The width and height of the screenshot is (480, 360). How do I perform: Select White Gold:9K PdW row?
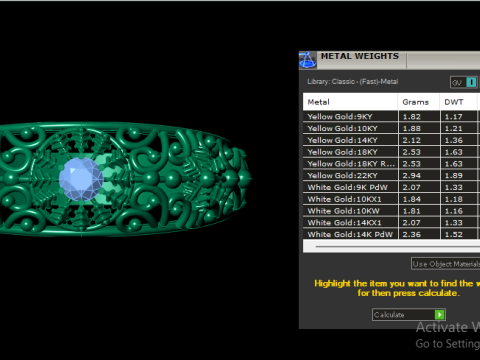(391, 187)
